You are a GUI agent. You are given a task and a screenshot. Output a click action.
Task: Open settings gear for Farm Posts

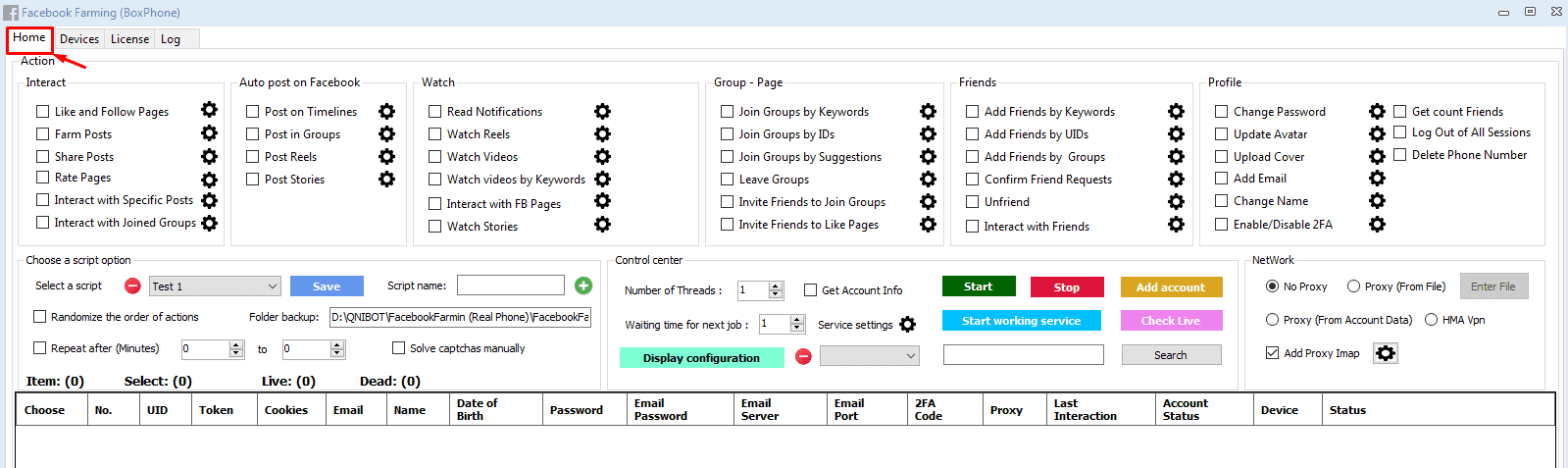209,133
